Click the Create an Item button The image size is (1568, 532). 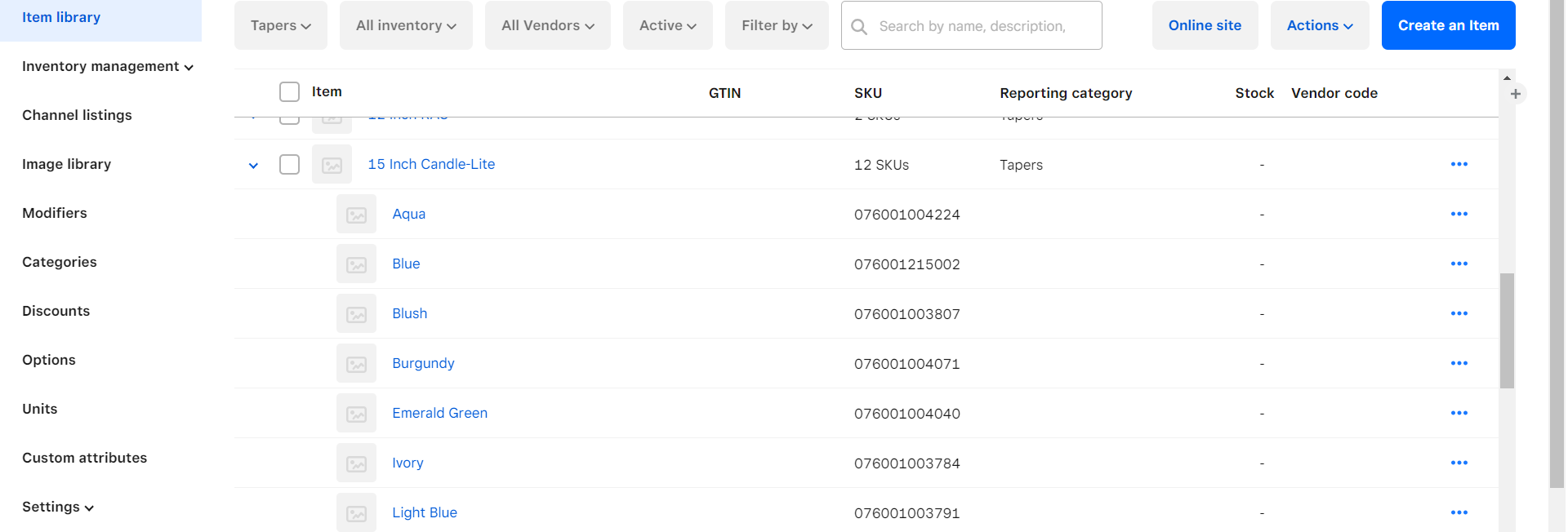click(1449, 25)
